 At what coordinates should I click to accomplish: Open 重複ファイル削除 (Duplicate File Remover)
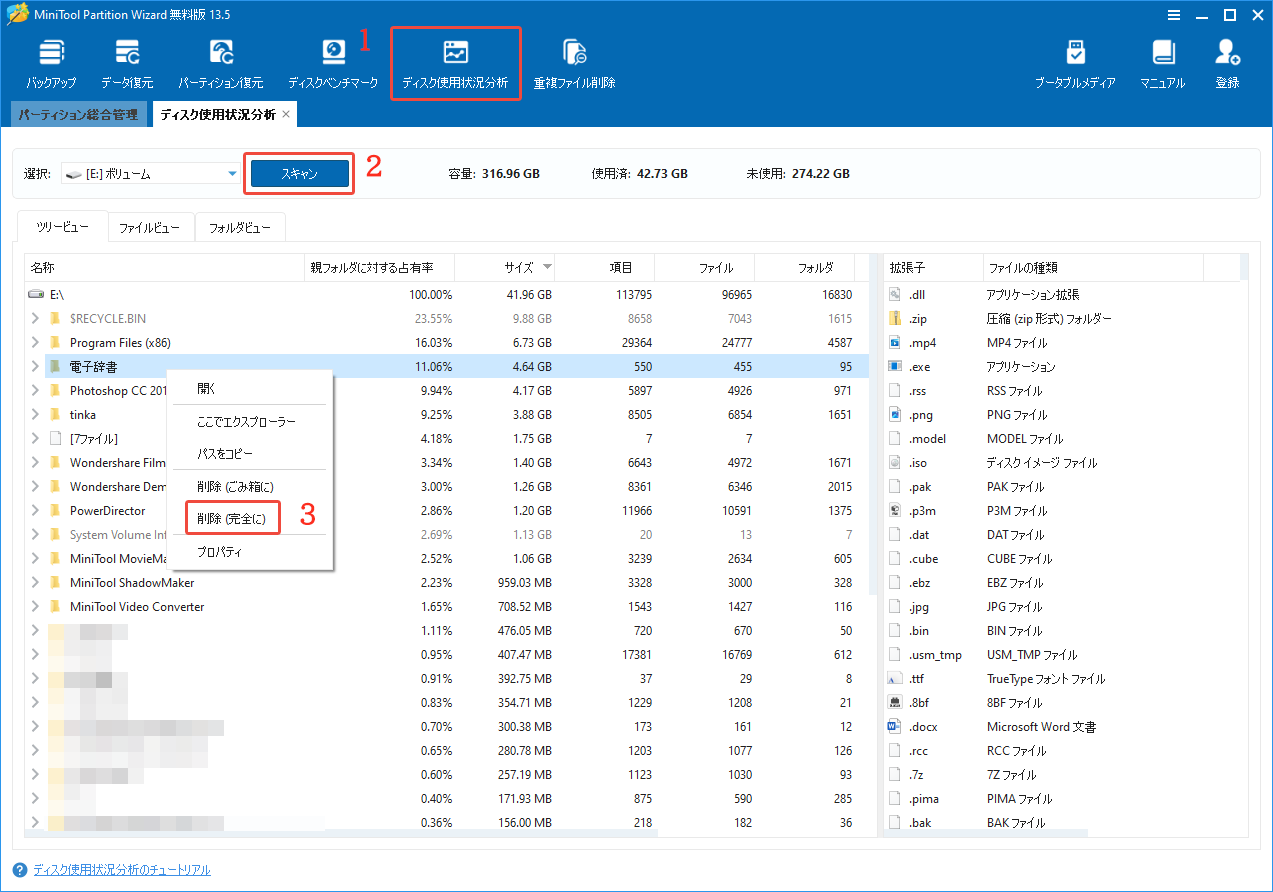tap(575, 62)
